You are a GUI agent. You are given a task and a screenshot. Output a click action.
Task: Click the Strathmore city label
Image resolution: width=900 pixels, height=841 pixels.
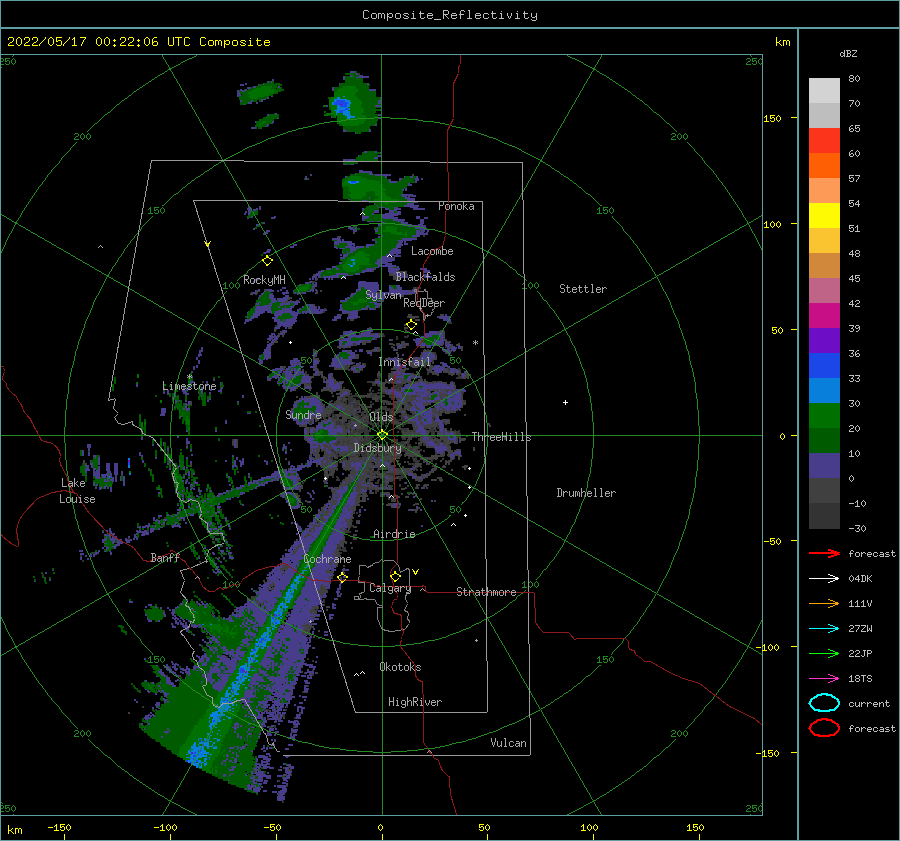[486, 592]
